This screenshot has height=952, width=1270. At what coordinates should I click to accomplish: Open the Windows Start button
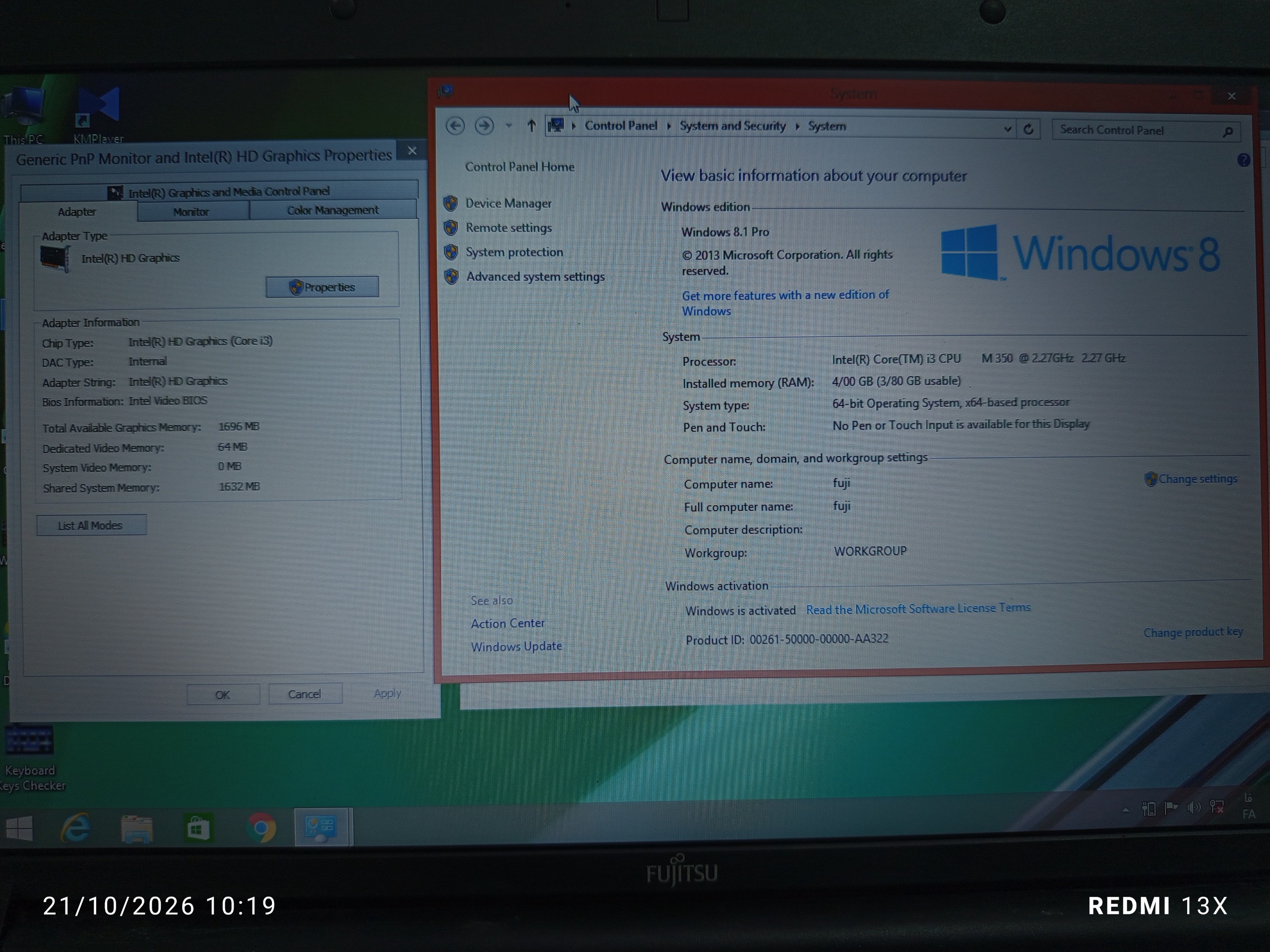pyautogui.click(x=19, y=828)
